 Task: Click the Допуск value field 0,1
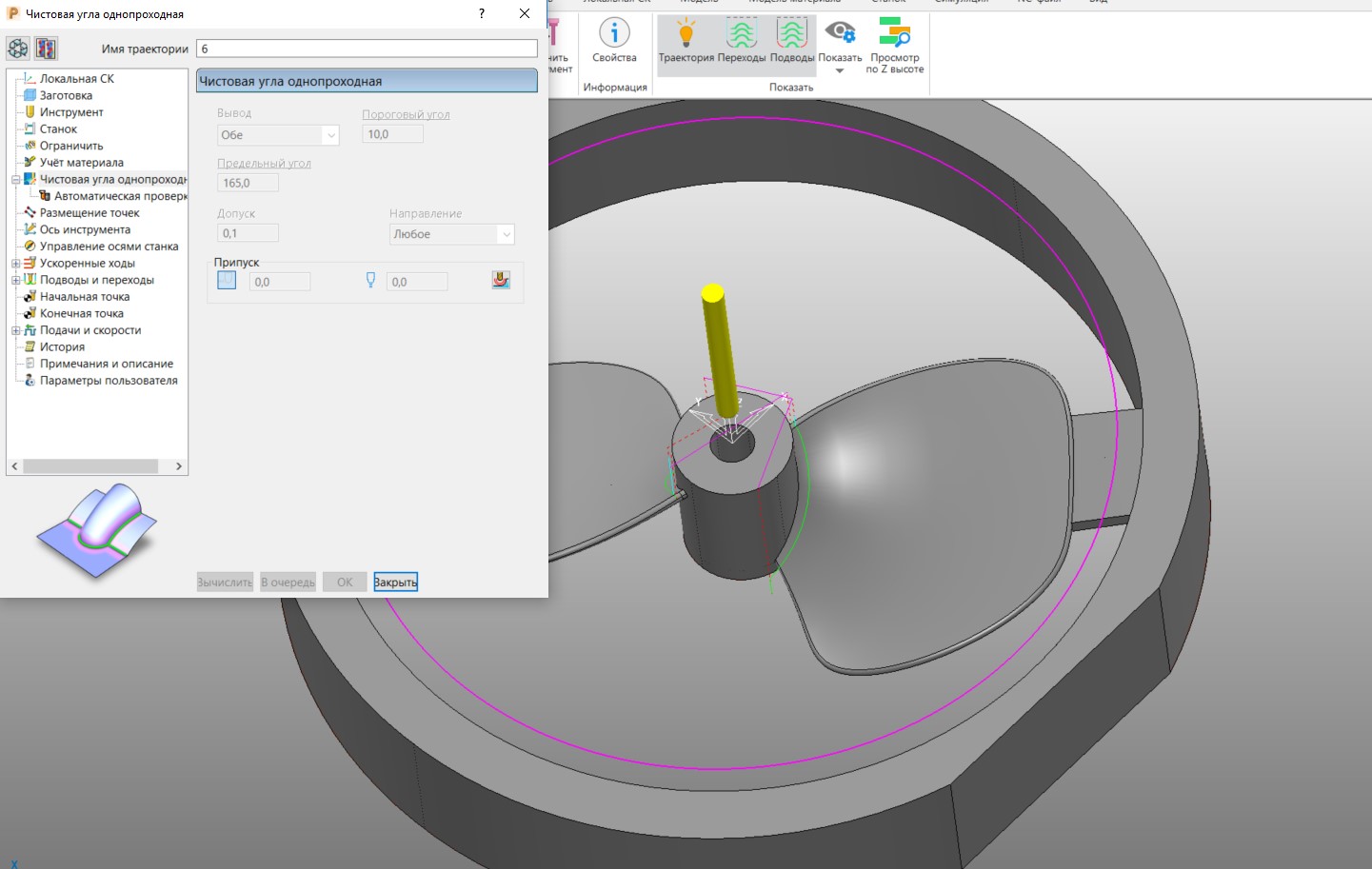point(248,233)
